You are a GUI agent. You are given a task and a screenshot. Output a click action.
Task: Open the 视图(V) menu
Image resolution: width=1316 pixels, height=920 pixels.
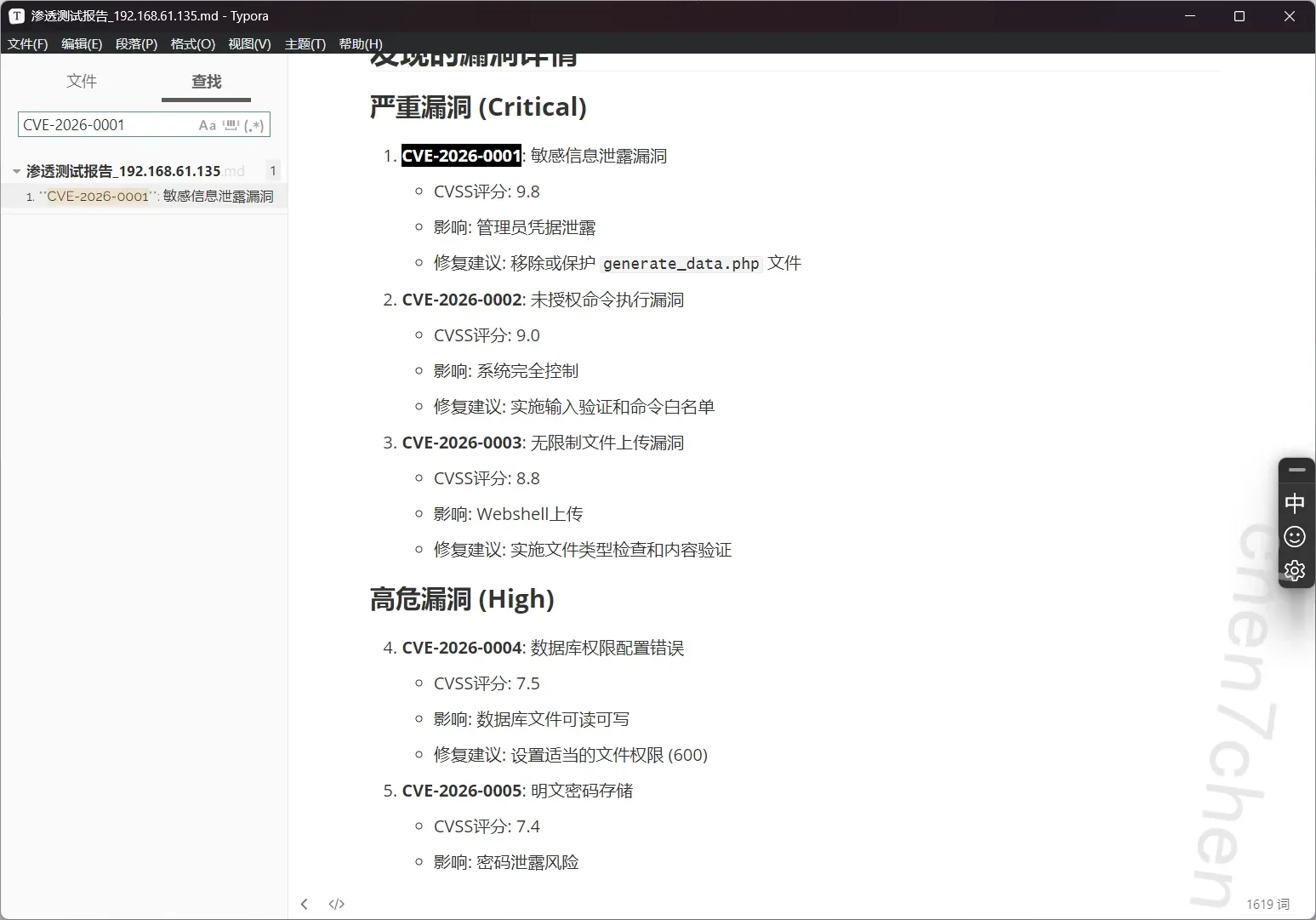[x=249, y=43]
